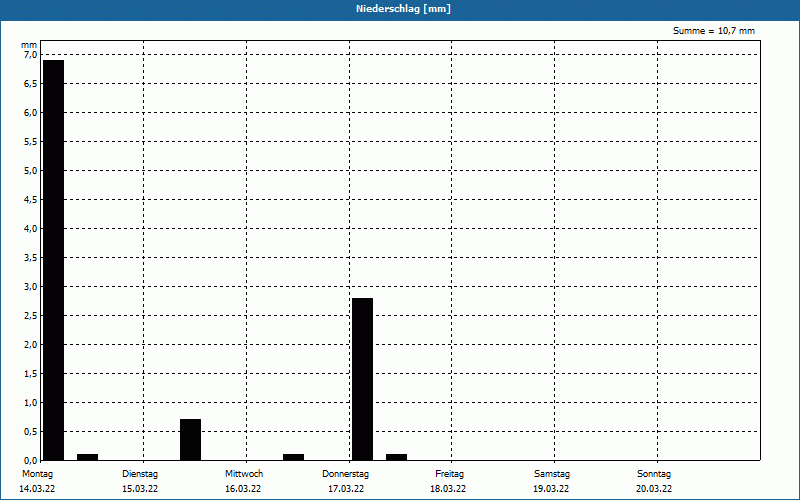Click the 3,5 y-axis value
800x500 pixels.
coord(30,258)
